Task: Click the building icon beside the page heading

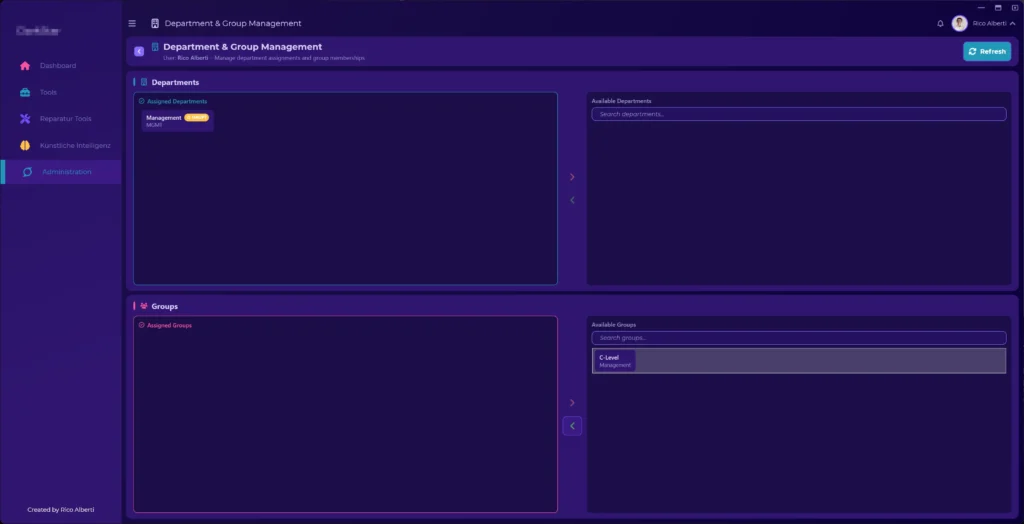Action: click(155, 47)
